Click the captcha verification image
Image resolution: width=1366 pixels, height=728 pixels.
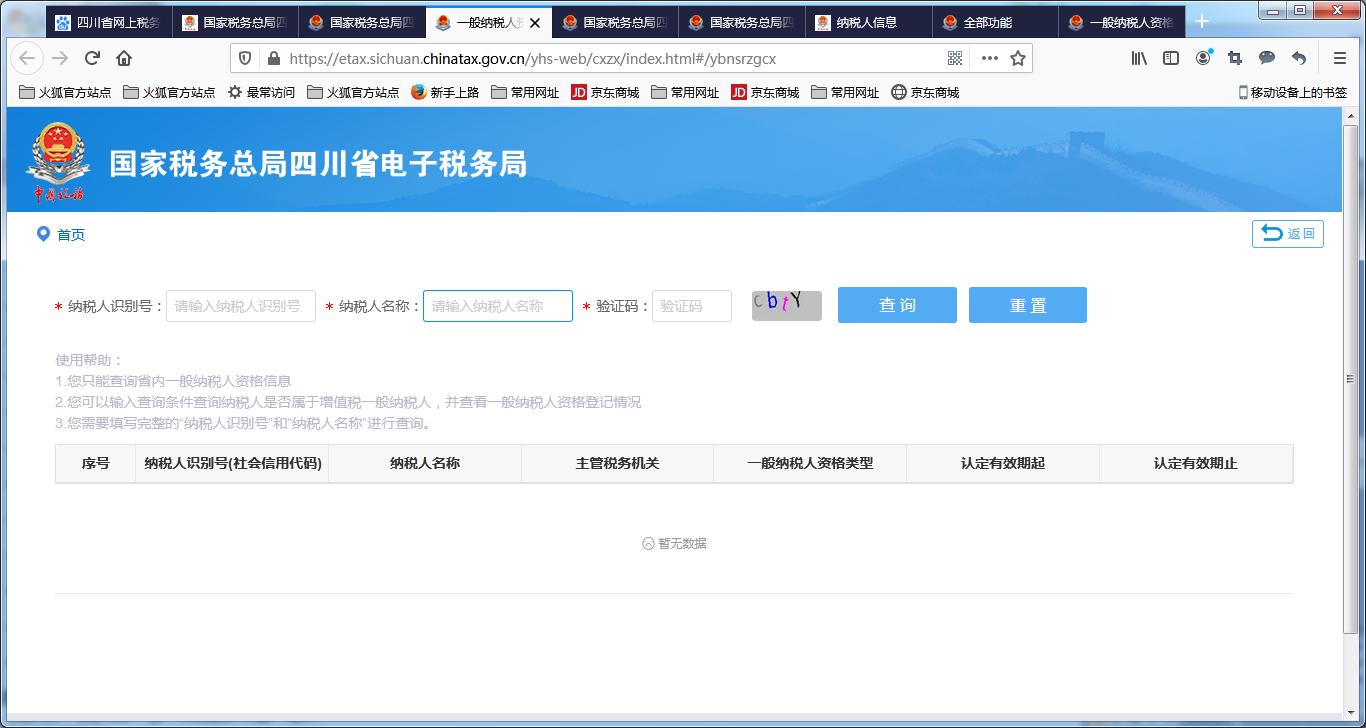click(786, 305)
